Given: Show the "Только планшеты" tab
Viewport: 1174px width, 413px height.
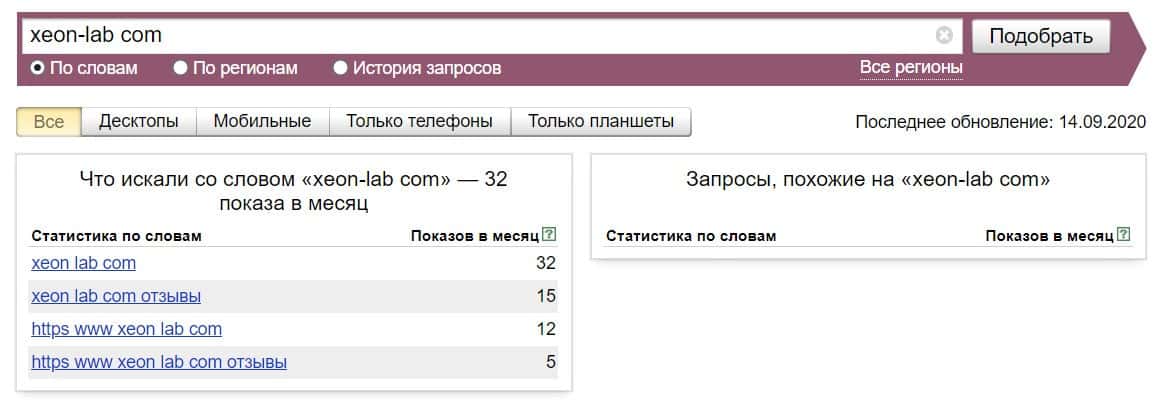Looking at the screenshot, I should (x=601, y=122).
